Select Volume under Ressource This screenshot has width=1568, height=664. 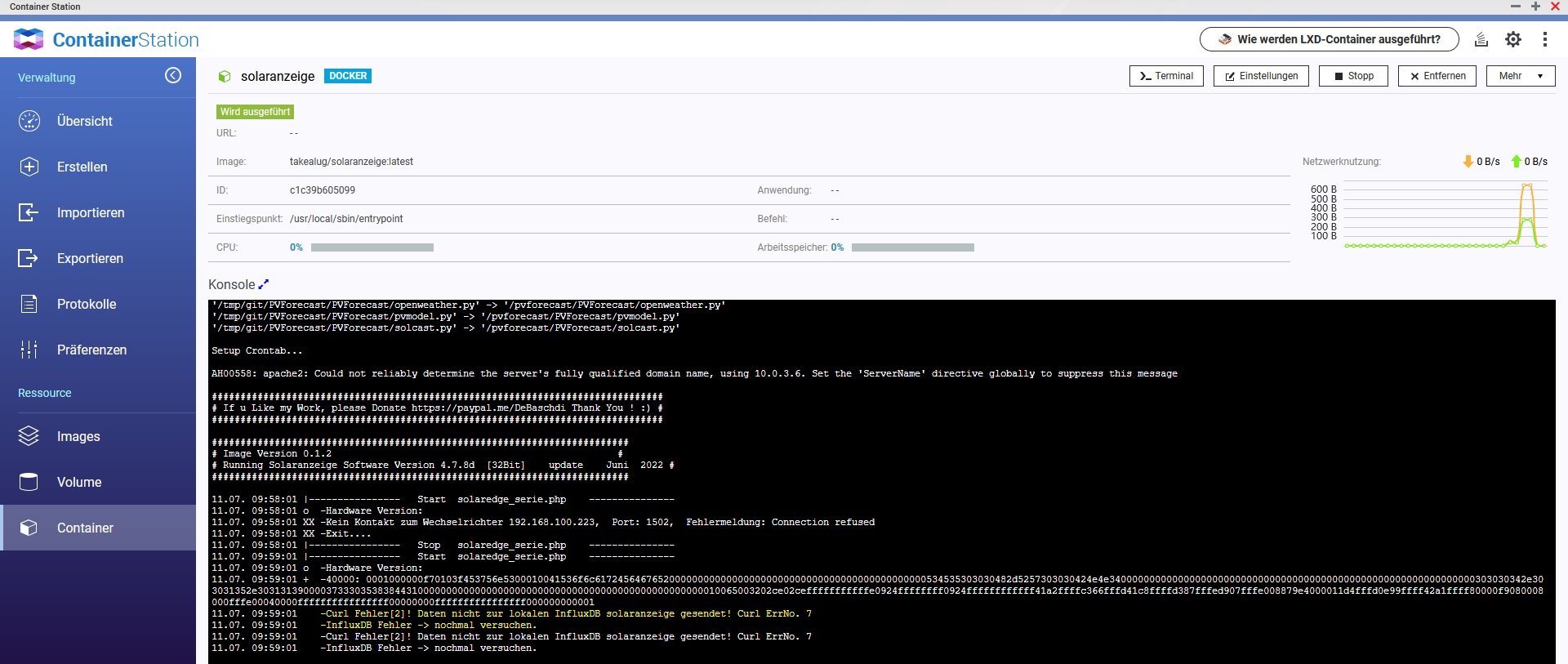(79, 482)
